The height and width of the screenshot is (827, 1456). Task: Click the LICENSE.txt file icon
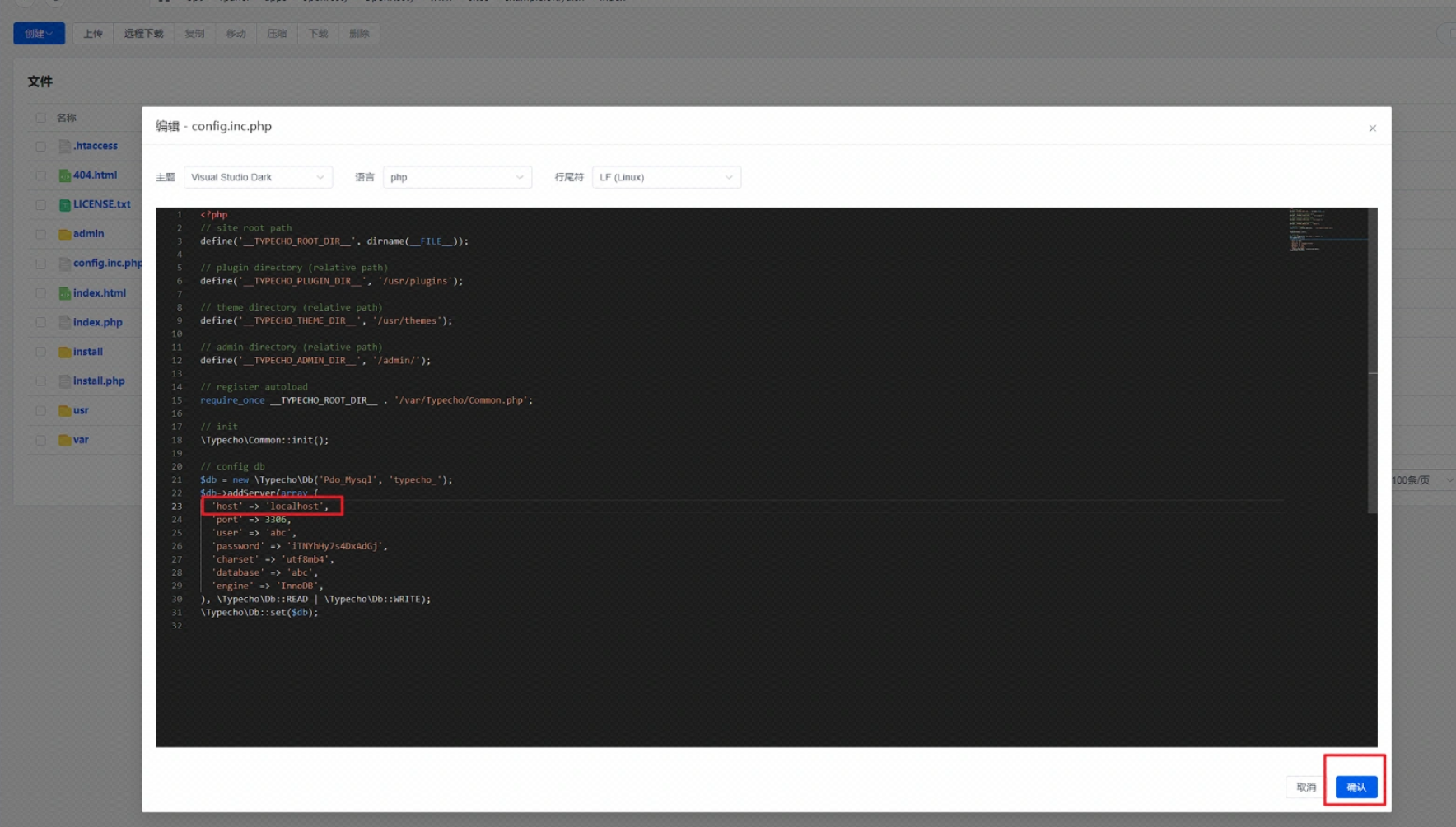coord(64,205)
